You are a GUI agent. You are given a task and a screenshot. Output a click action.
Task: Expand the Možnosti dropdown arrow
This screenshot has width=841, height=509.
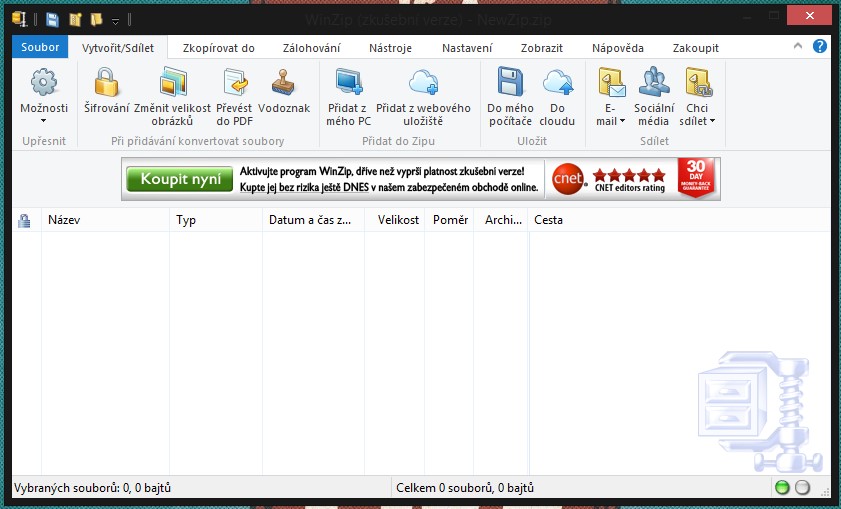click(x=43, y=121)
